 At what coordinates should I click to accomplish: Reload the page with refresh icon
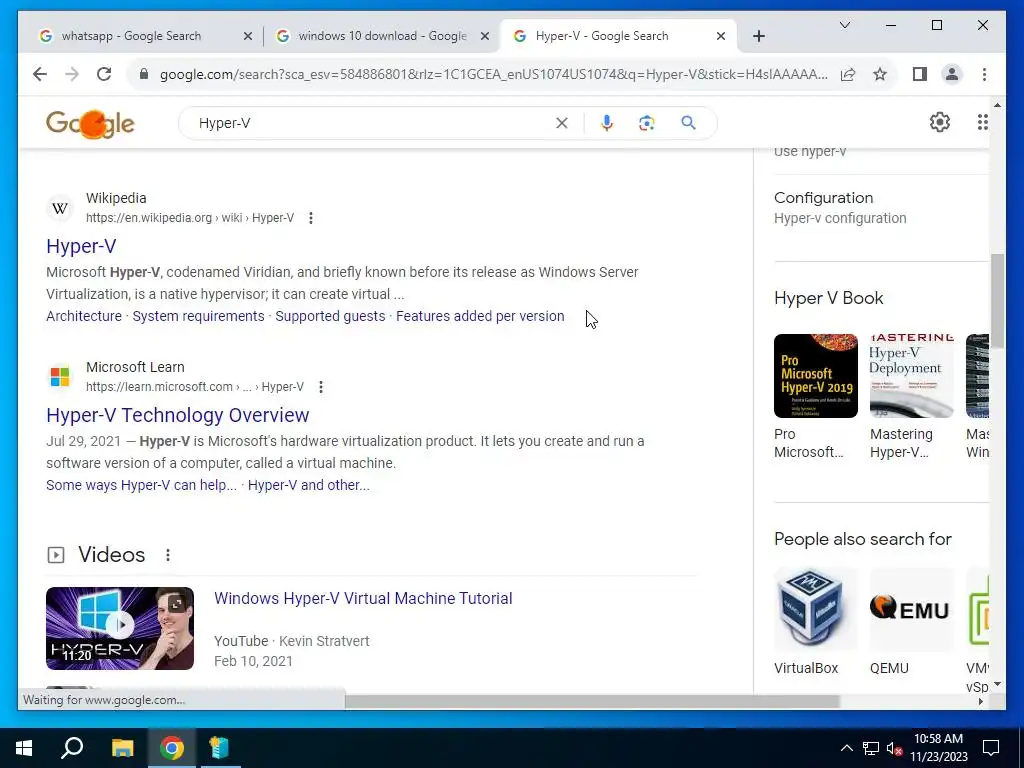pyautogui.click(x=104, y=74)
